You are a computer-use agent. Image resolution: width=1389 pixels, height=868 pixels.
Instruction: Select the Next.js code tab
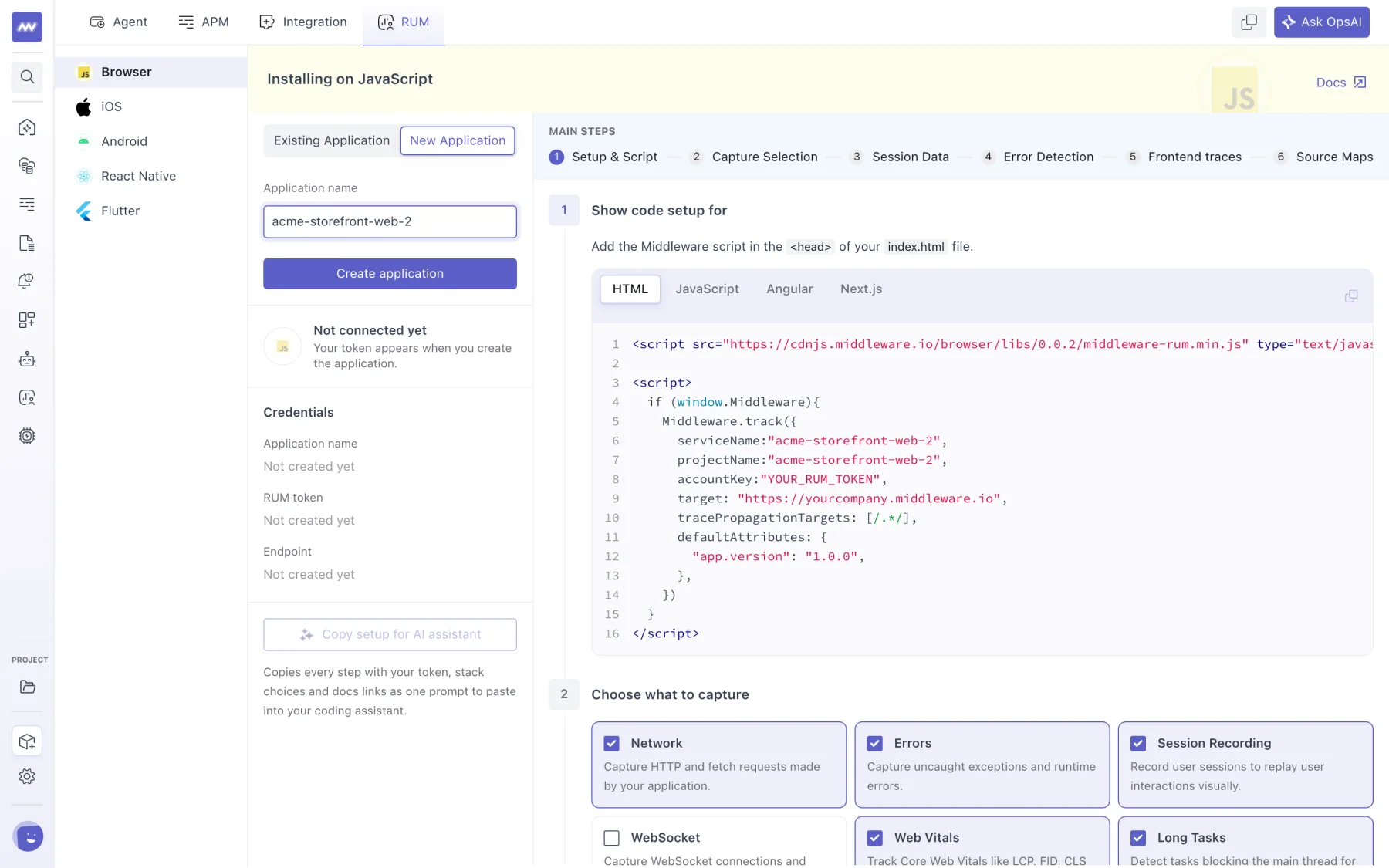point(861,289)
